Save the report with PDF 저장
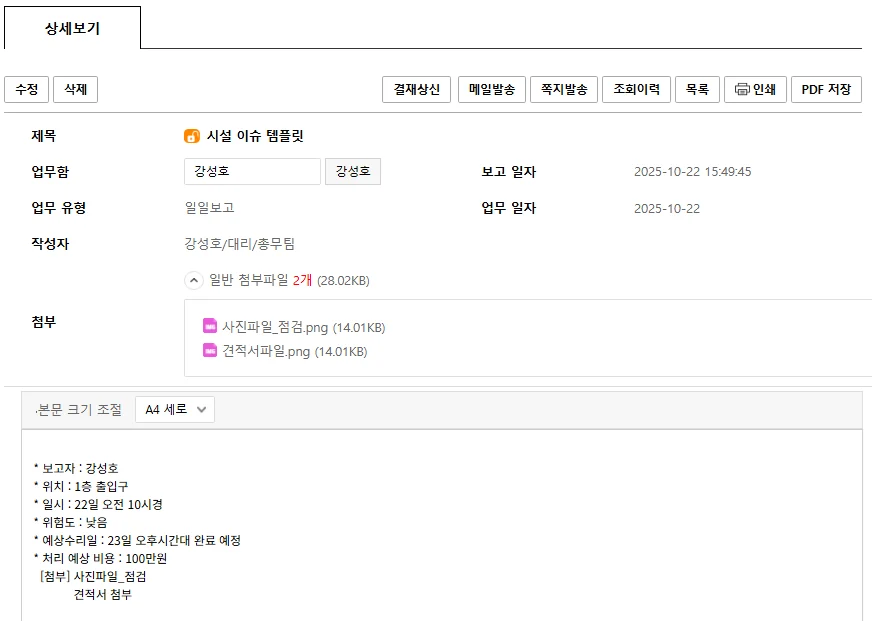 click(x=826, y=89)
